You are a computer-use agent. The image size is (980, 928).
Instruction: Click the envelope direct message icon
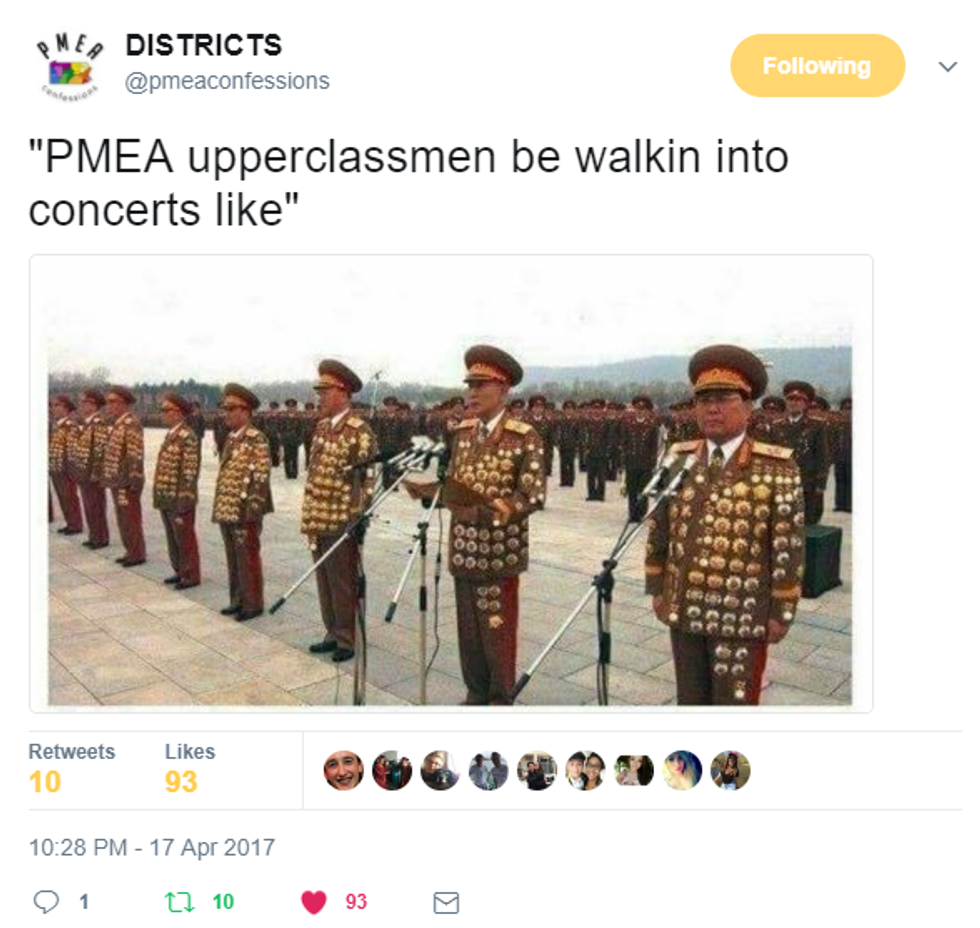[x=446, y=902]
